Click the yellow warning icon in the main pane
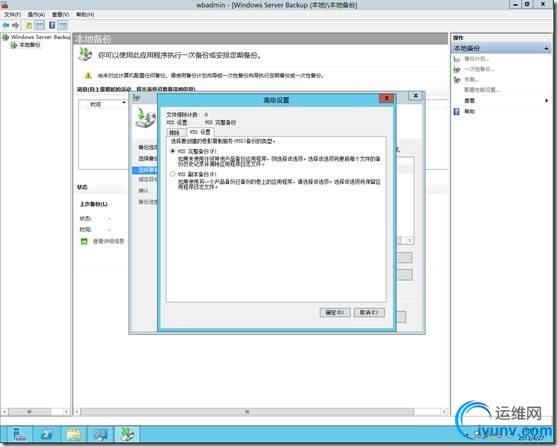The image size is (558, 447). [x=88, y=75]
